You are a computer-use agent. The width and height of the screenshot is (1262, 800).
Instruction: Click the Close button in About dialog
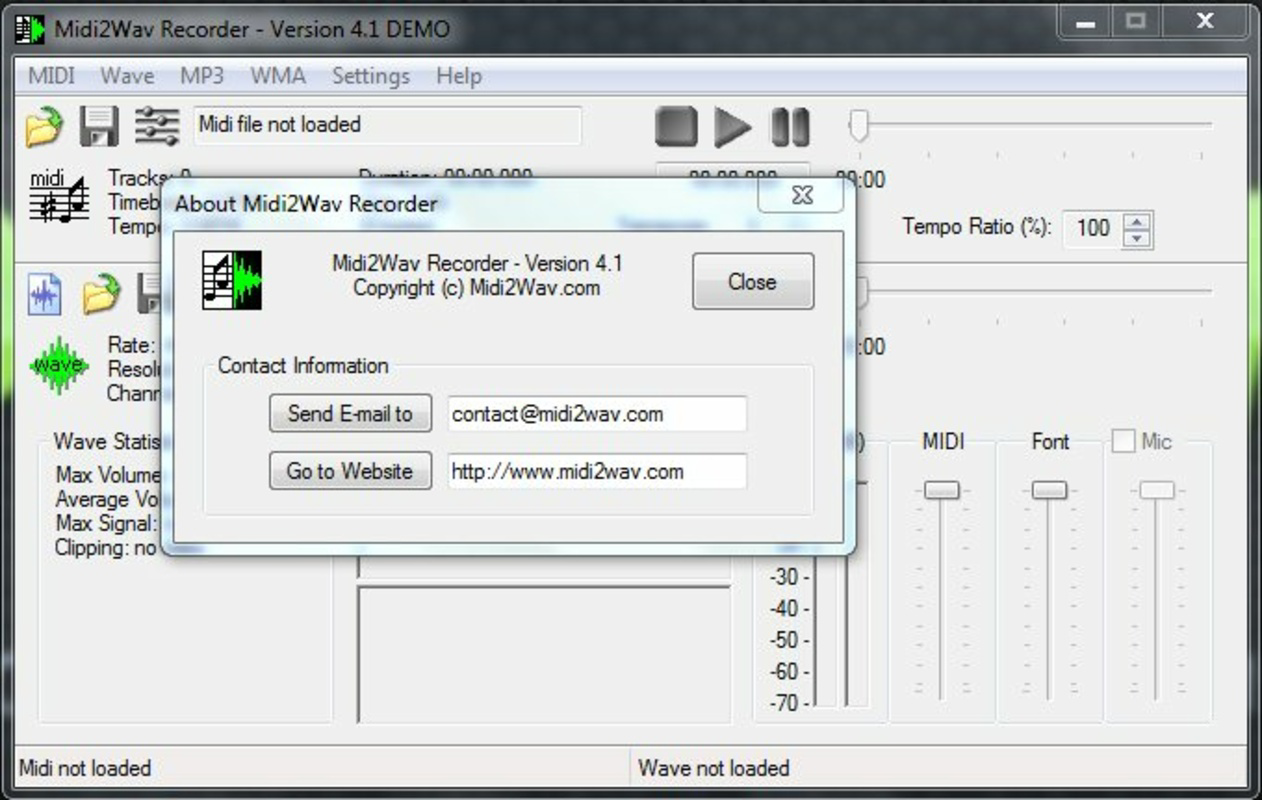tap(753, 282)
